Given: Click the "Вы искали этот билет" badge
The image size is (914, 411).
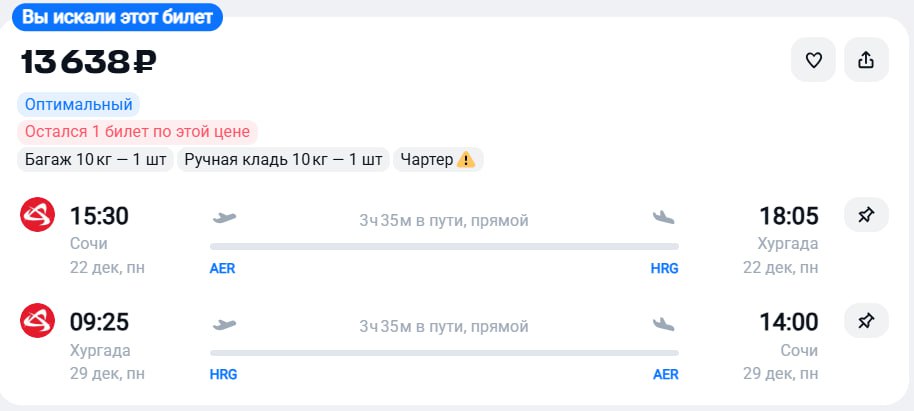Looking at the screenshot, I should [117, 18].
